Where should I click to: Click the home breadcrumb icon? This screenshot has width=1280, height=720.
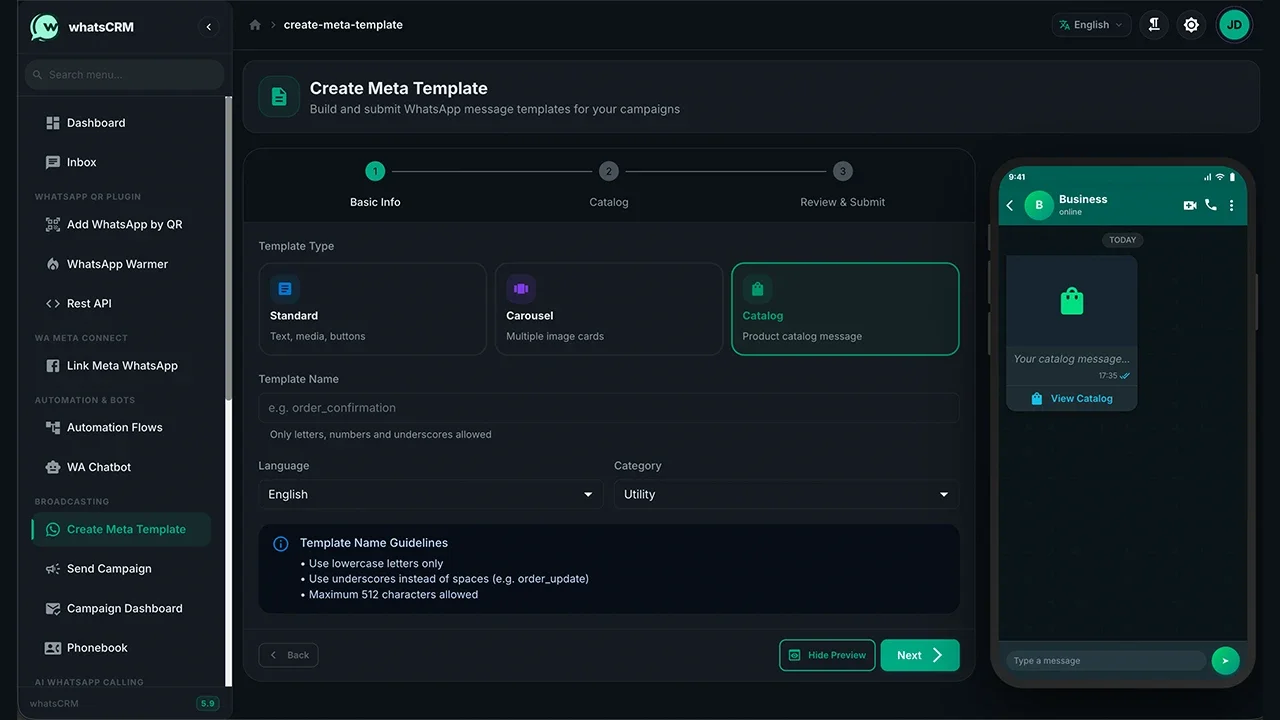(x=255, y=25)
